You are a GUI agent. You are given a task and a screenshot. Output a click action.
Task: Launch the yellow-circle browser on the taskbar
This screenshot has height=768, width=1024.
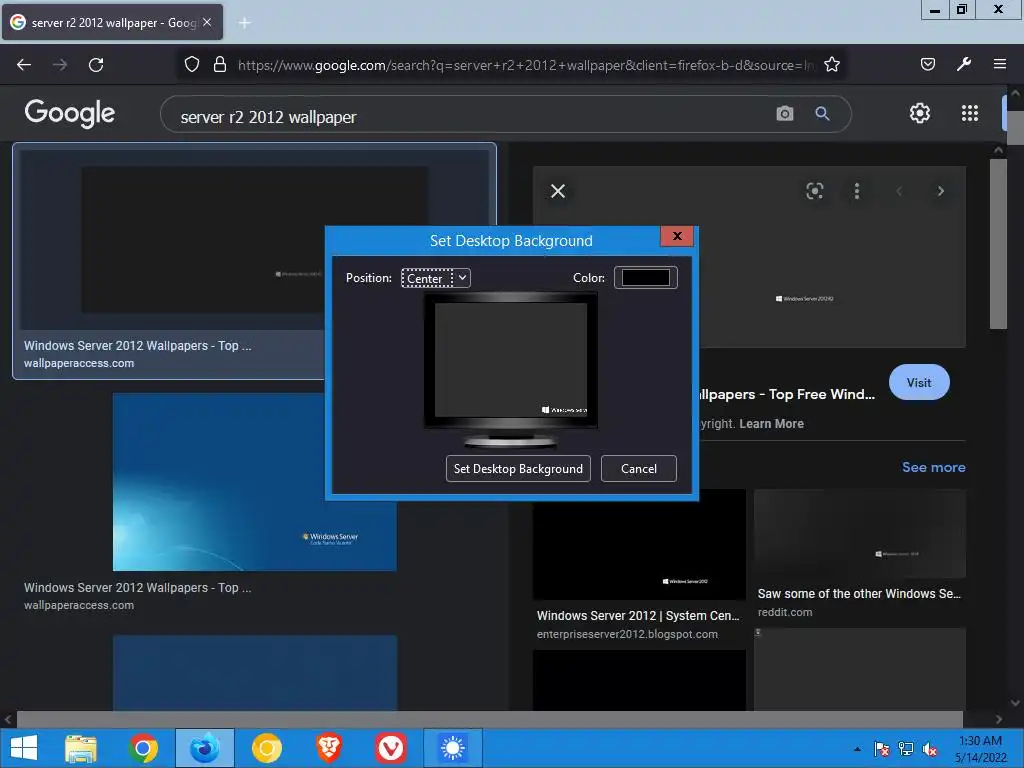pos(266,748)
